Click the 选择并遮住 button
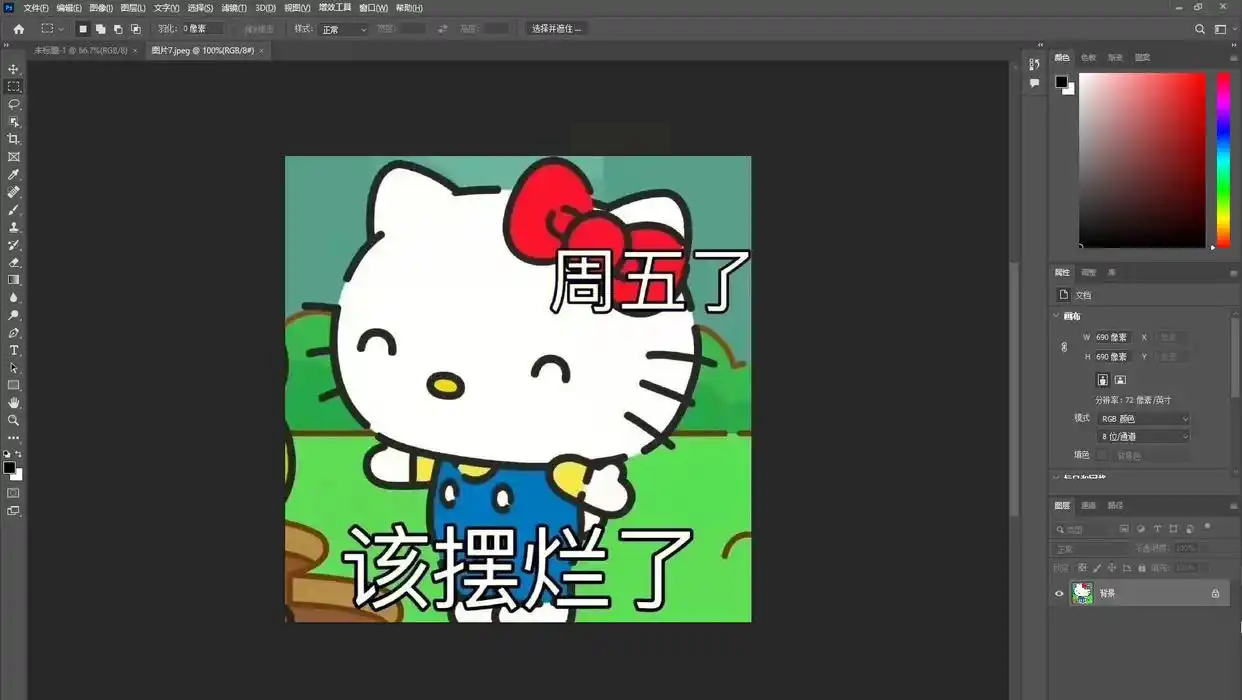This screenshot has width=1242, height=700. [x=556, y=29]
